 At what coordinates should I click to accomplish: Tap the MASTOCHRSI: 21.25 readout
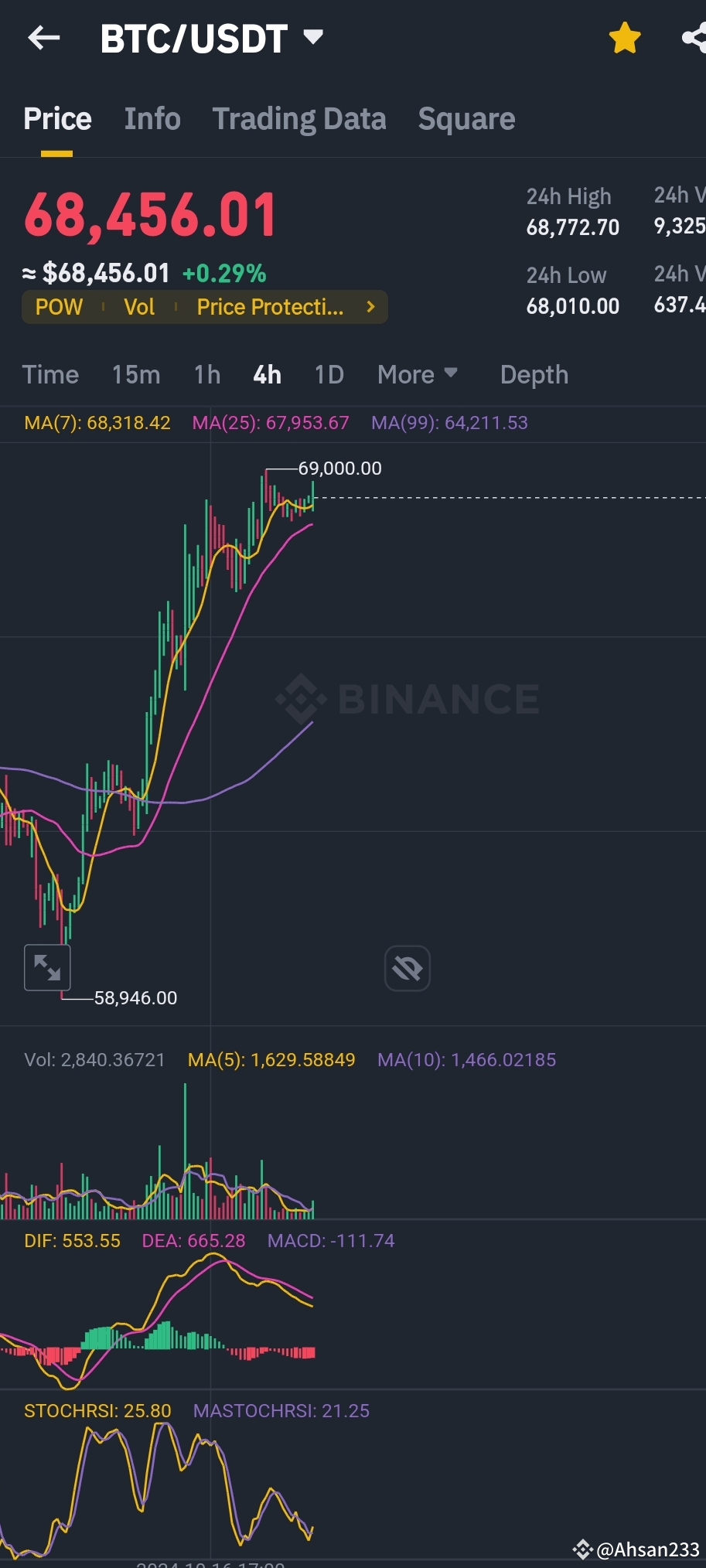tap(281, 1411)
